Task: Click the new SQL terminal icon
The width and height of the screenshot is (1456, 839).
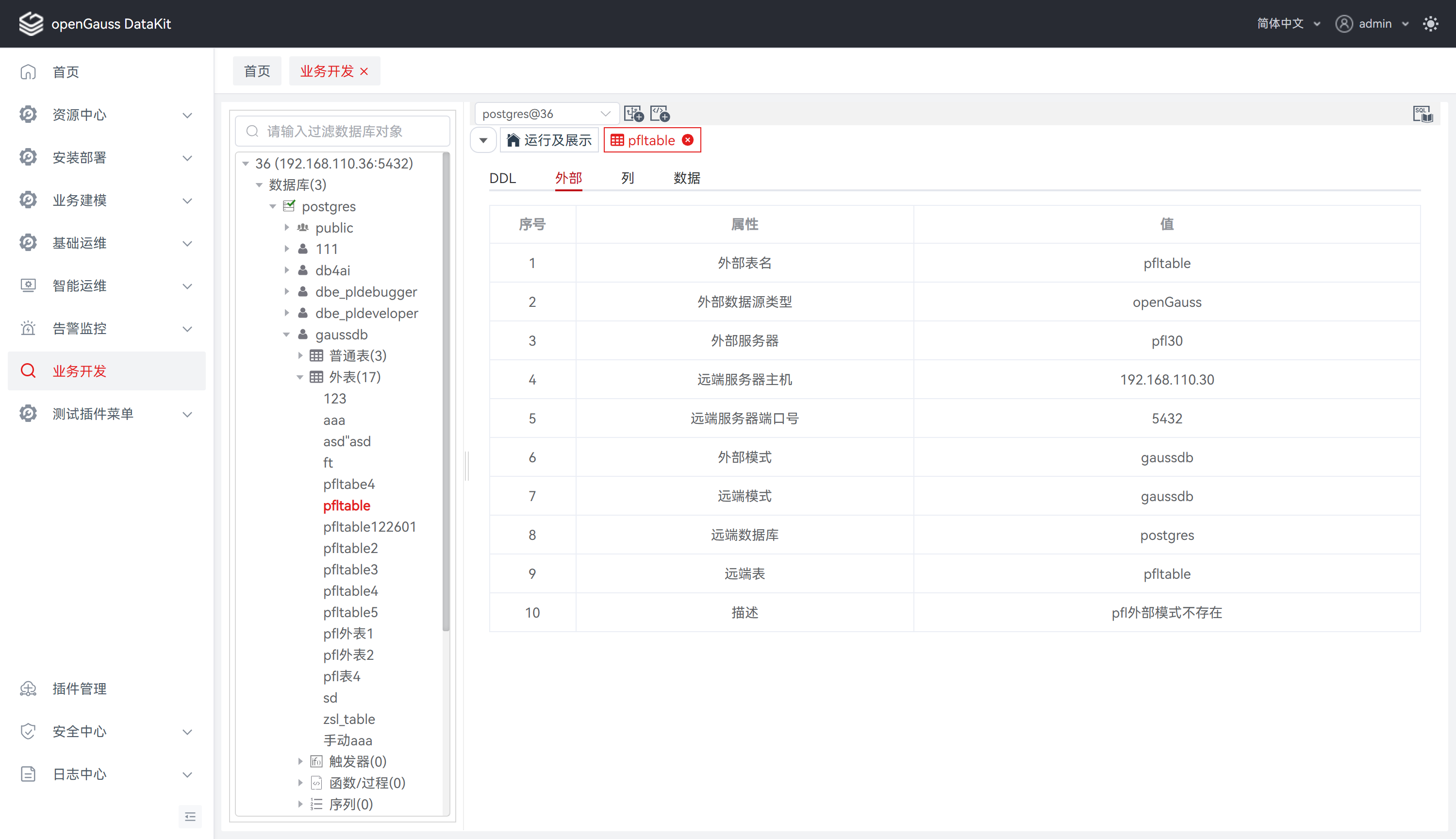Action: 634,114
